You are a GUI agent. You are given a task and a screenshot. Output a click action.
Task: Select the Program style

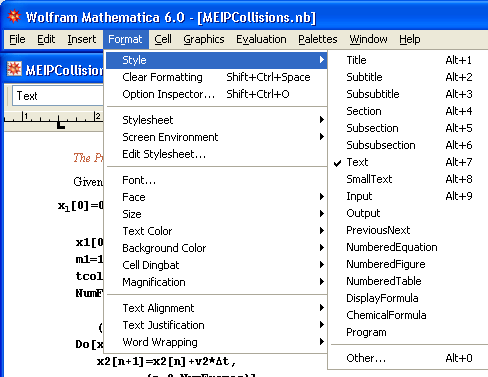pyautogui.click(x=409, y=332)
